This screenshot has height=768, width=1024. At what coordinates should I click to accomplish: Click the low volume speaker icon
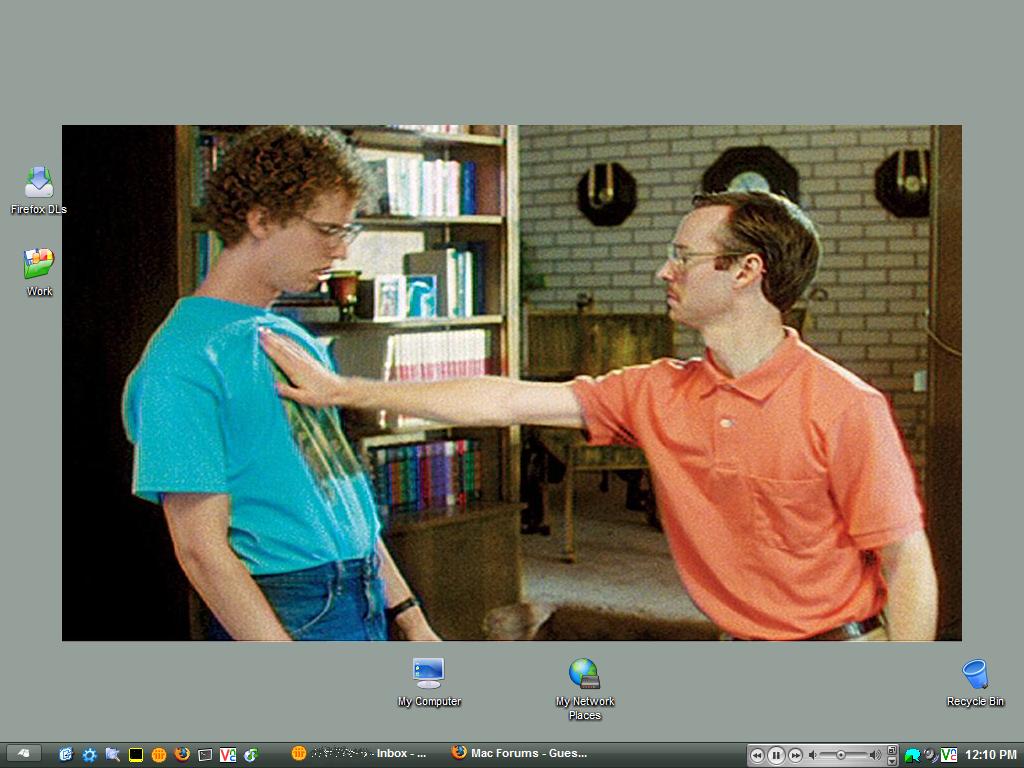click(812, 755)
